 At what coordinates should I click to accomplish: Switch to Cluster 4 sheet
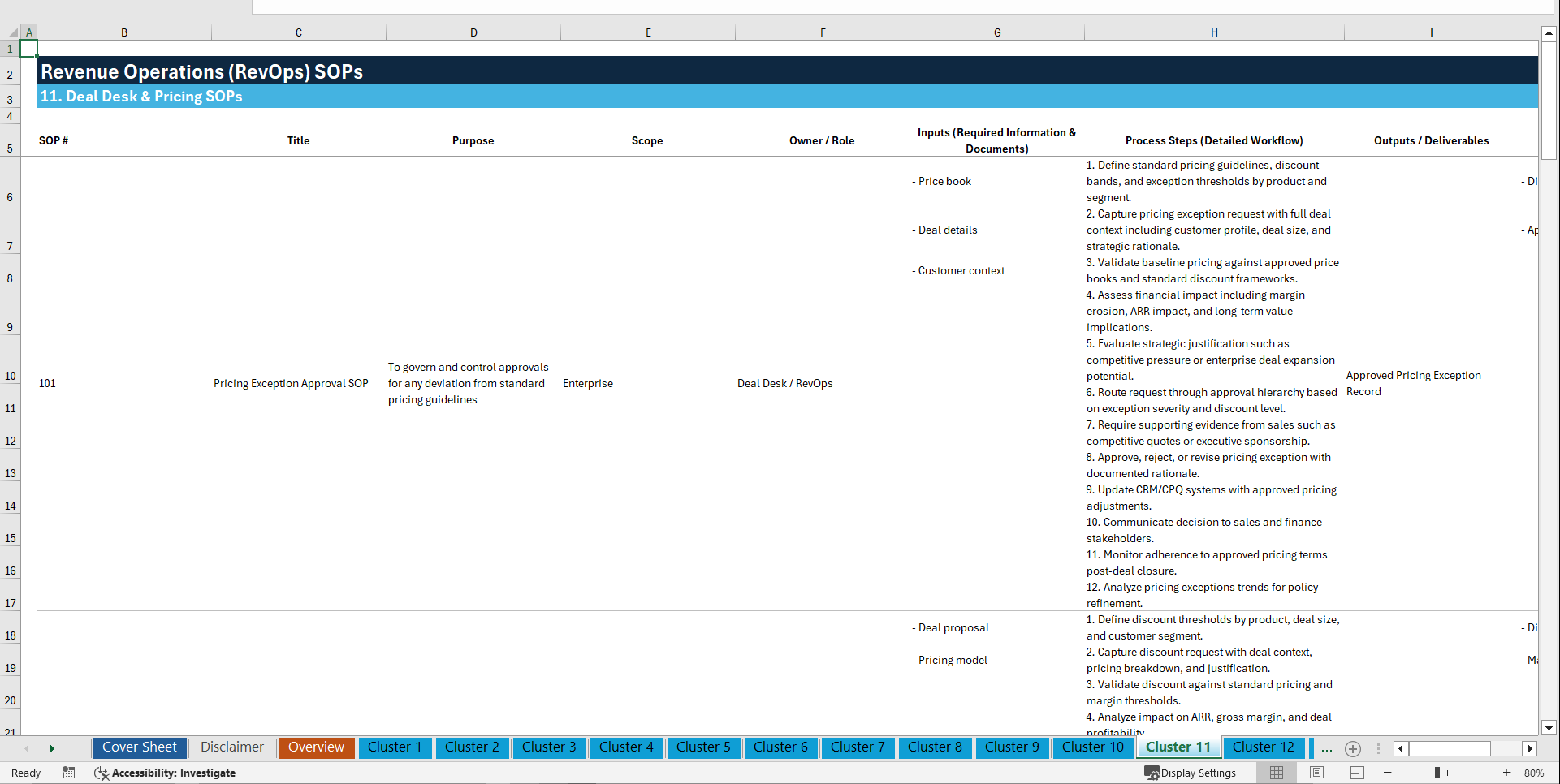(626, 747)
